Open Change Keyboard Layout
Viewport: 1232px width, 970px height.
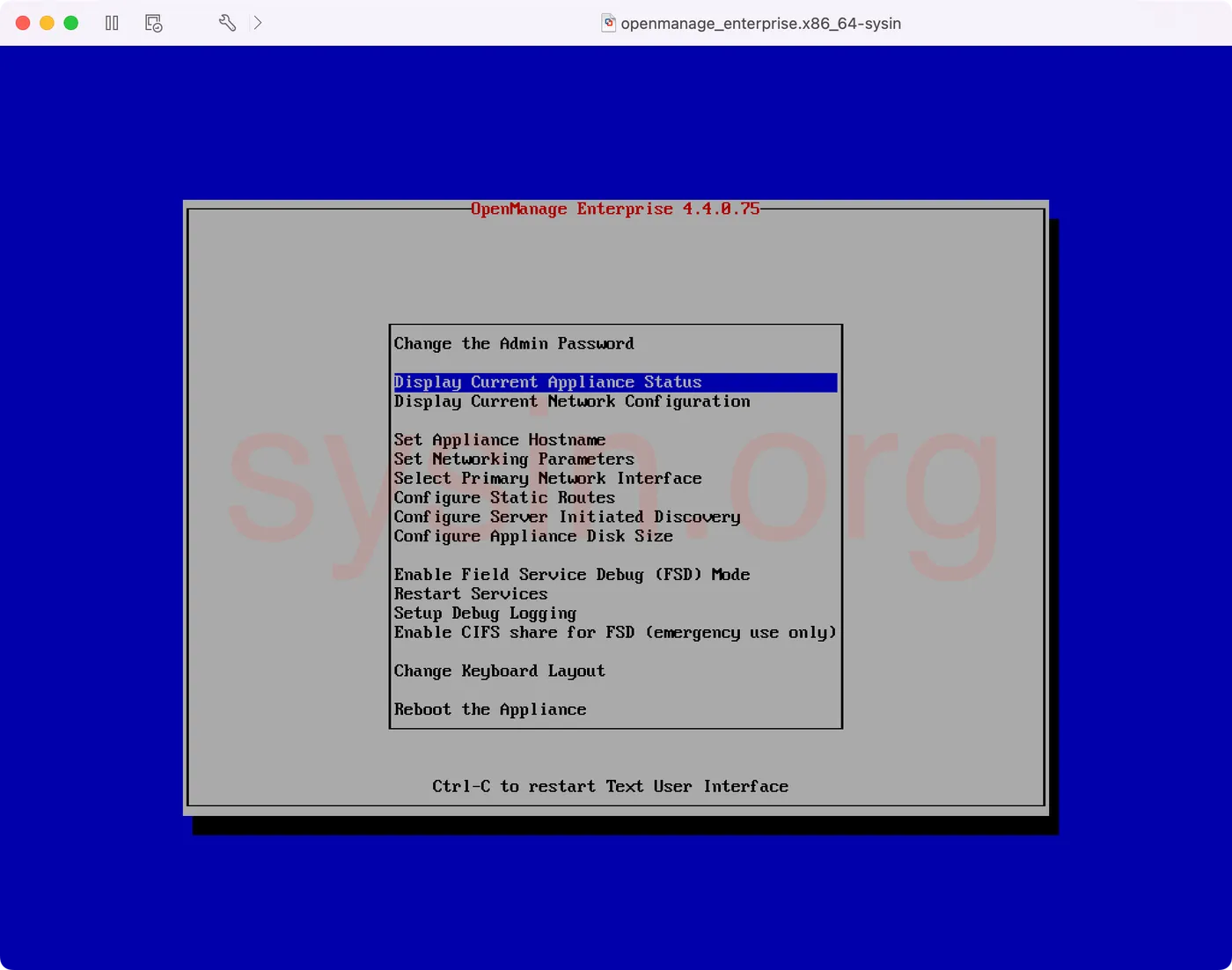pos(500,672)
